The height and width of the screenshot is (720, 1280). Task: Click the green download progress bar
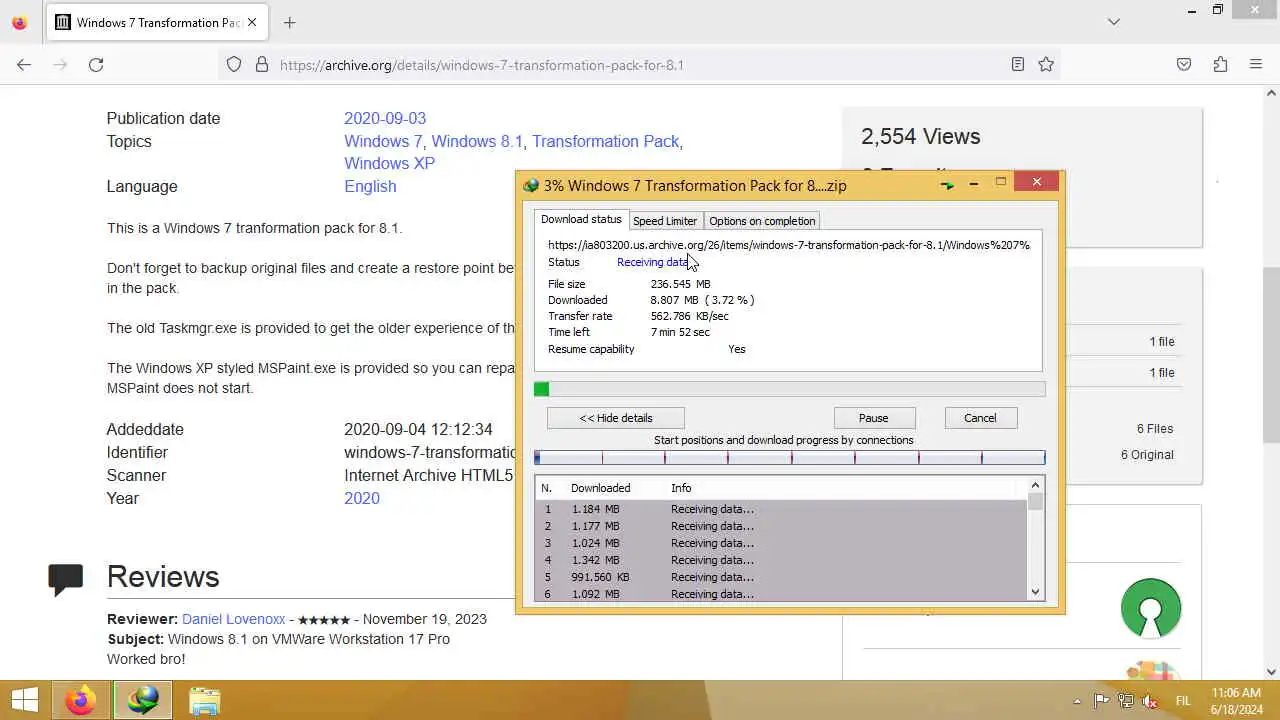click(790, 389)
